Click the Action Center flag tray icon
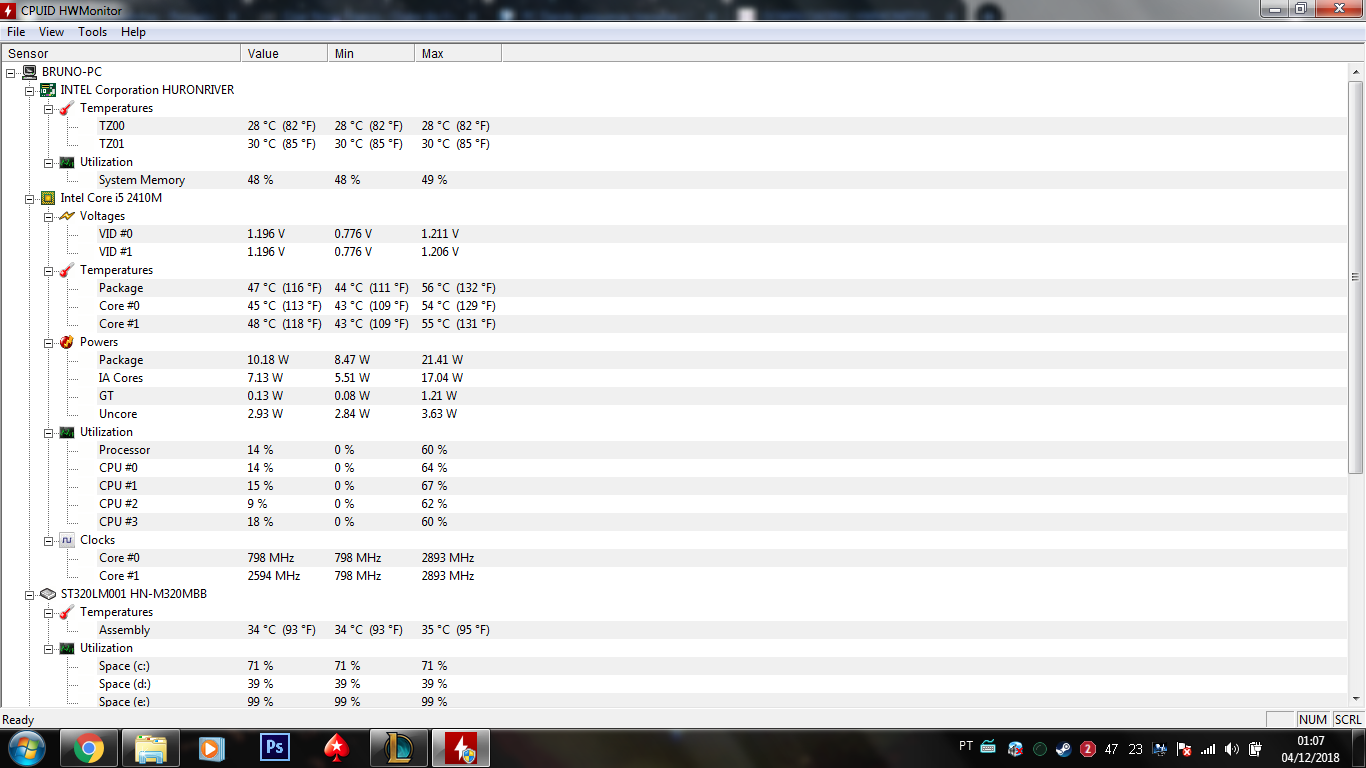The image size is (1366, 768). pos(1183,748)
